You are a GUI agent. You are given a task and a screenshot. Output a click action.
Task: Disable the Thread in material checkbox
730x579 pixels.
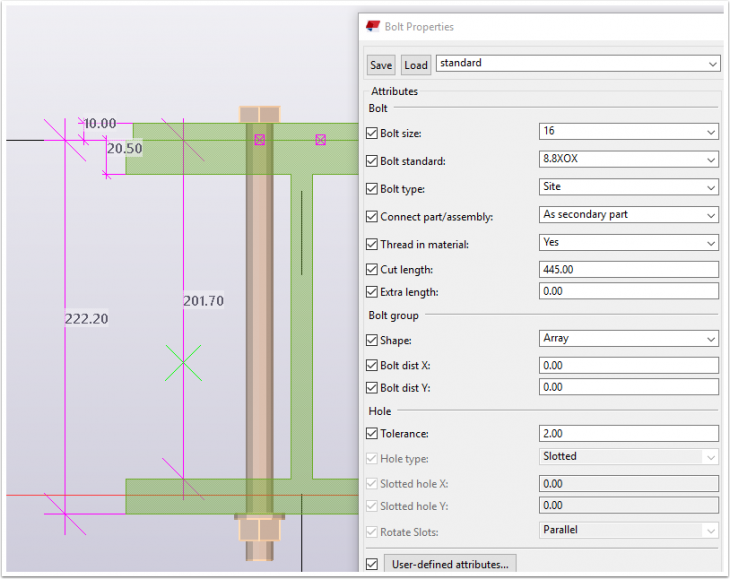coord(373,243)
